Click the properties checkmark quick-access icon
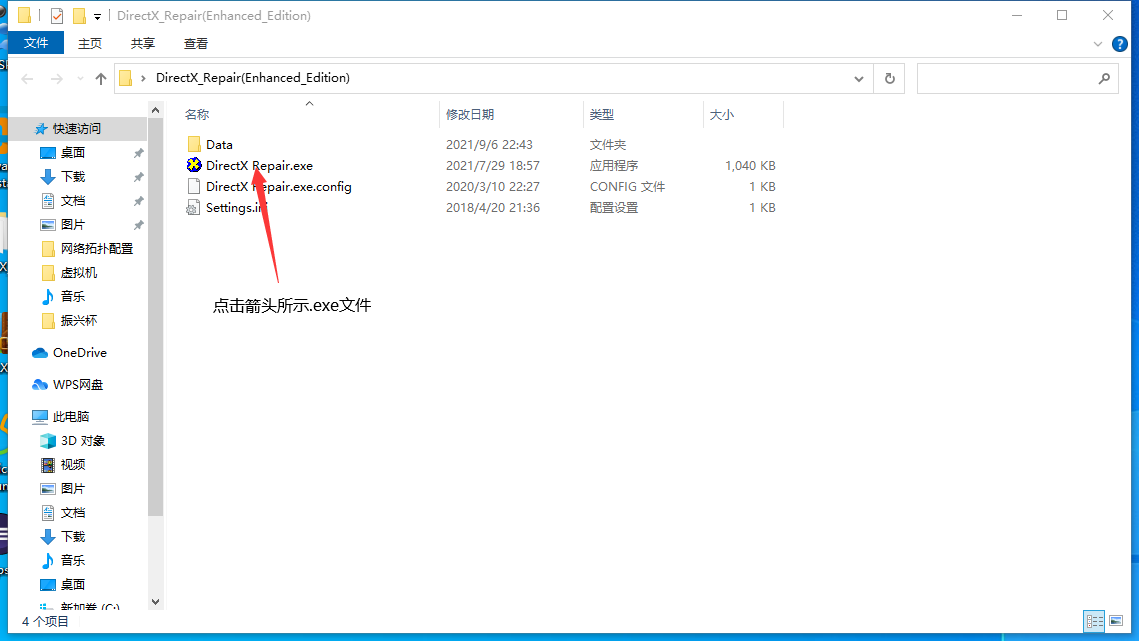Screen dimensions: 1139x641 click(x=57, y=15)
